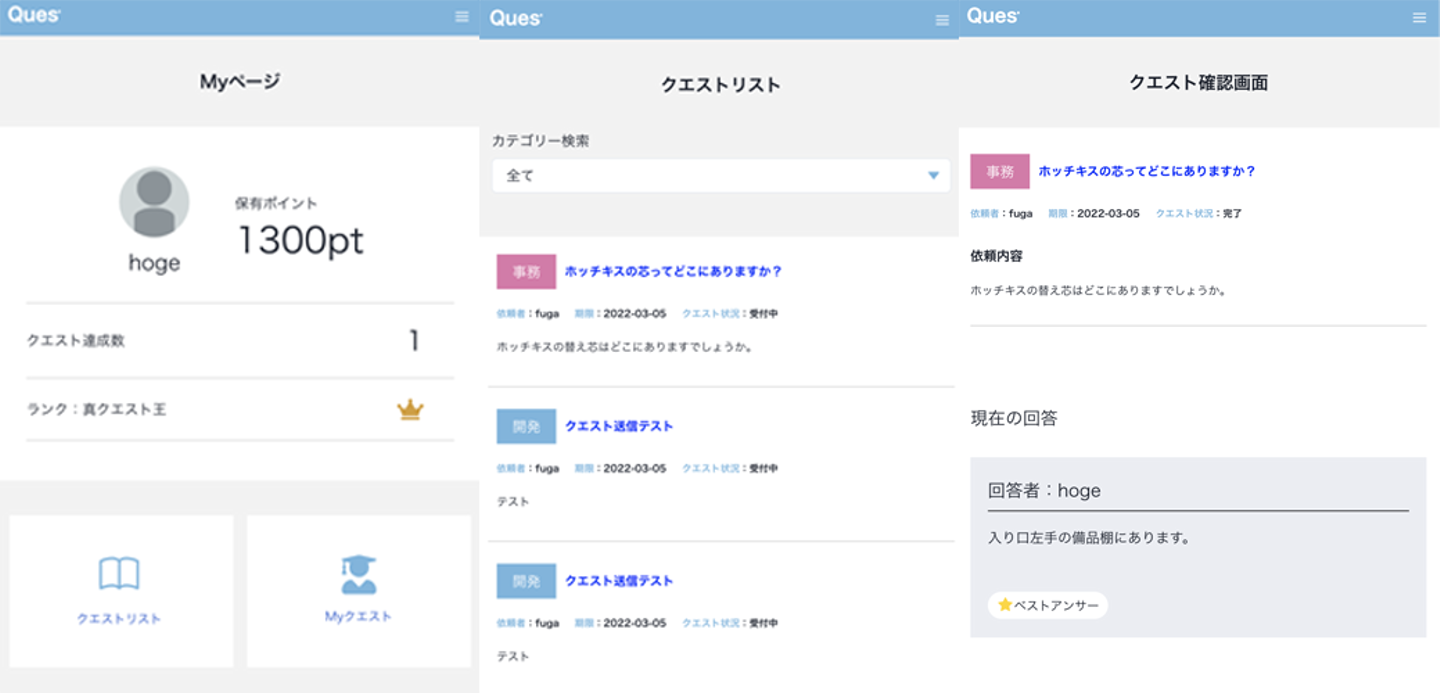Image resolution: width=1440 pixels, height=693 pixels.
Task: Click Ques logo on My page header
Action: (35, 15)
